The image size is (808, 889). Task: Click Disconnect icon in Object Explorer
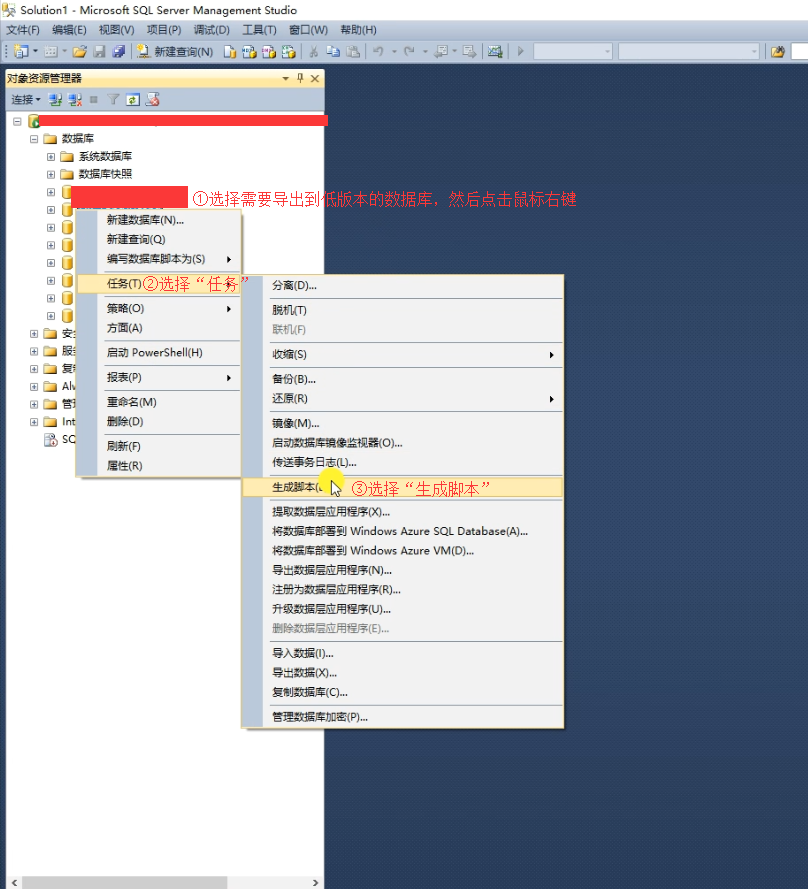[75, 100]
